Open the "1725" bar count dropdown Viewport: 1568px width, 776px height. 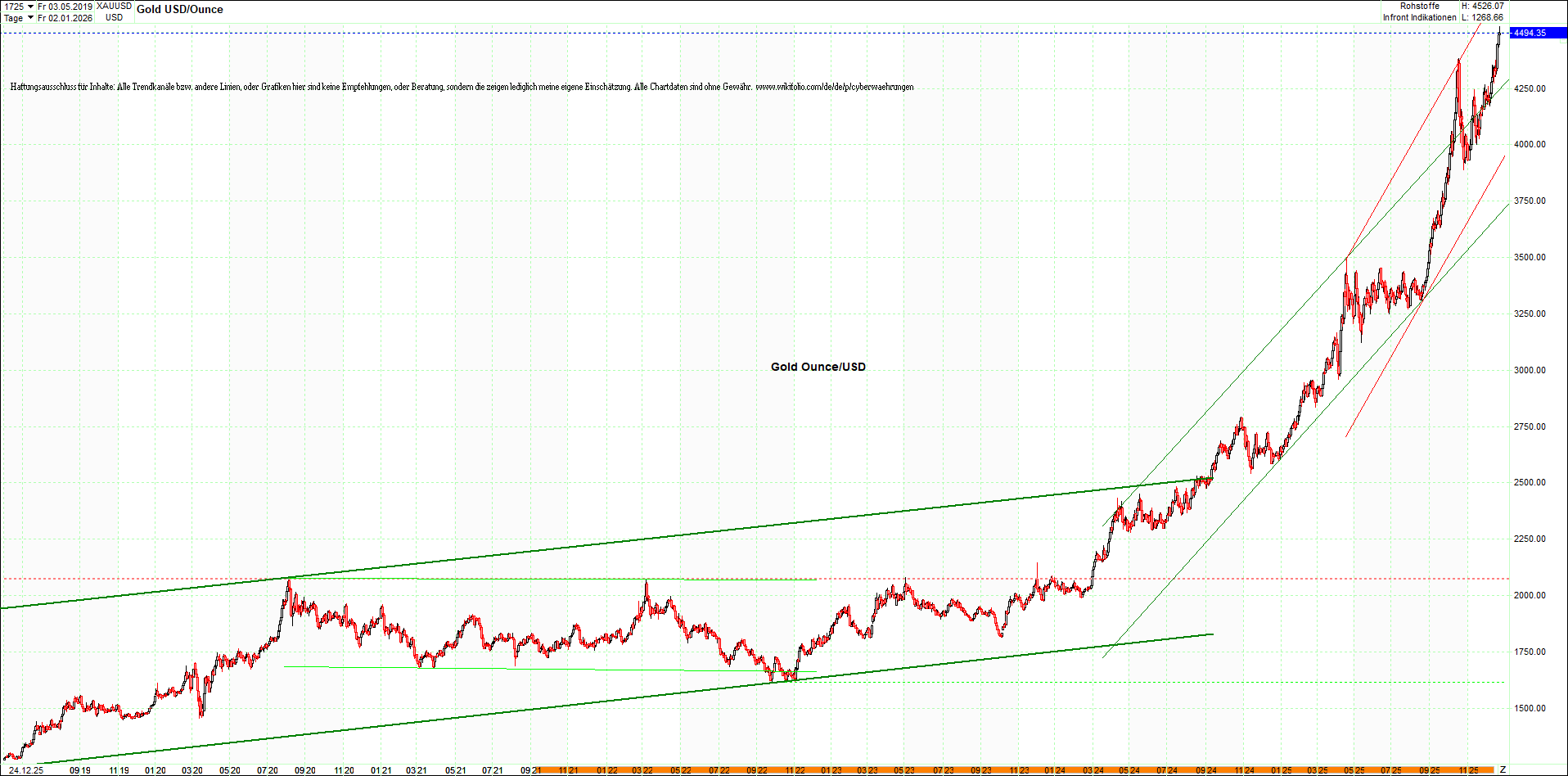click(29, 6)
